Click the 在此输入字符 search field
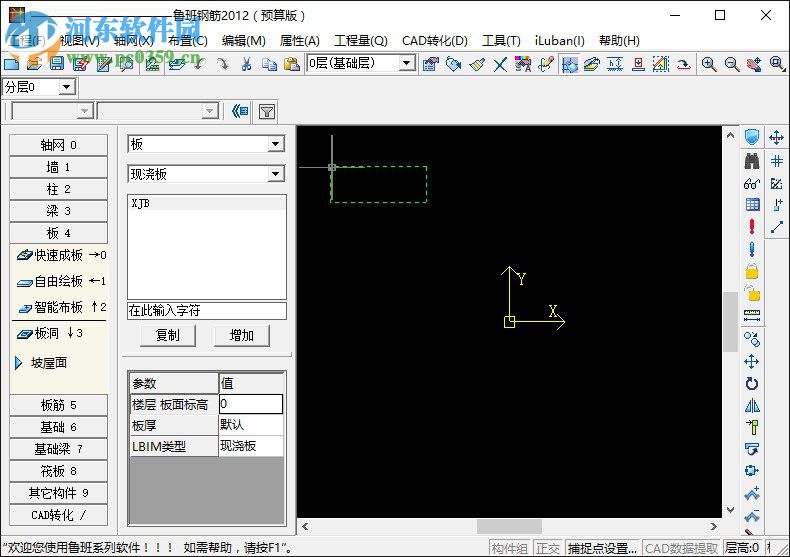This screenshot has height=557, width=790. (x=207, y=311)
